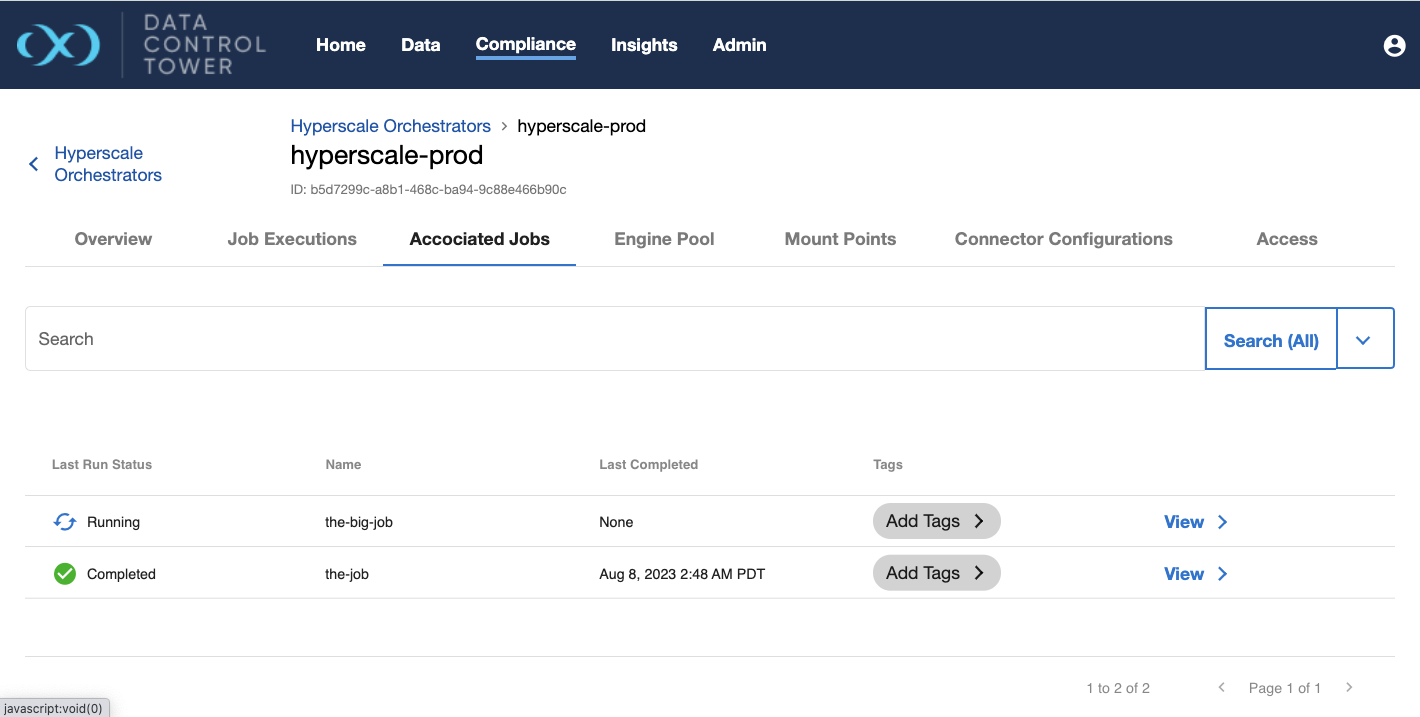Click the Running status icon for the-big-job
1420x717 pixels.
[x=65, y=522]
